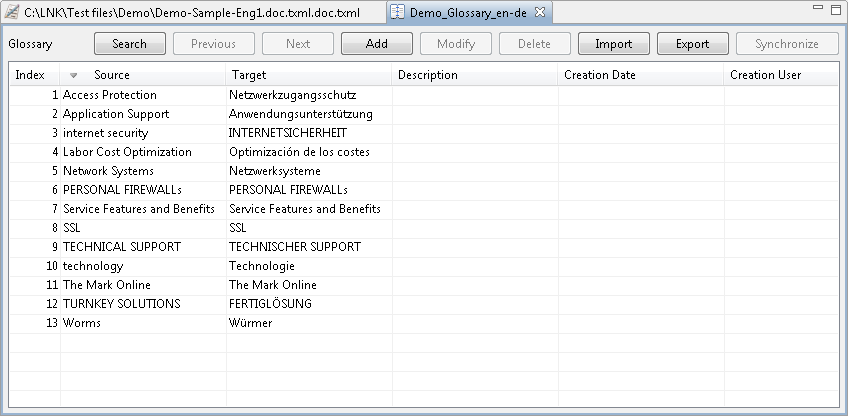Click the document icon on the txml tab
This screenshot has width=848, height=416.
12,12
